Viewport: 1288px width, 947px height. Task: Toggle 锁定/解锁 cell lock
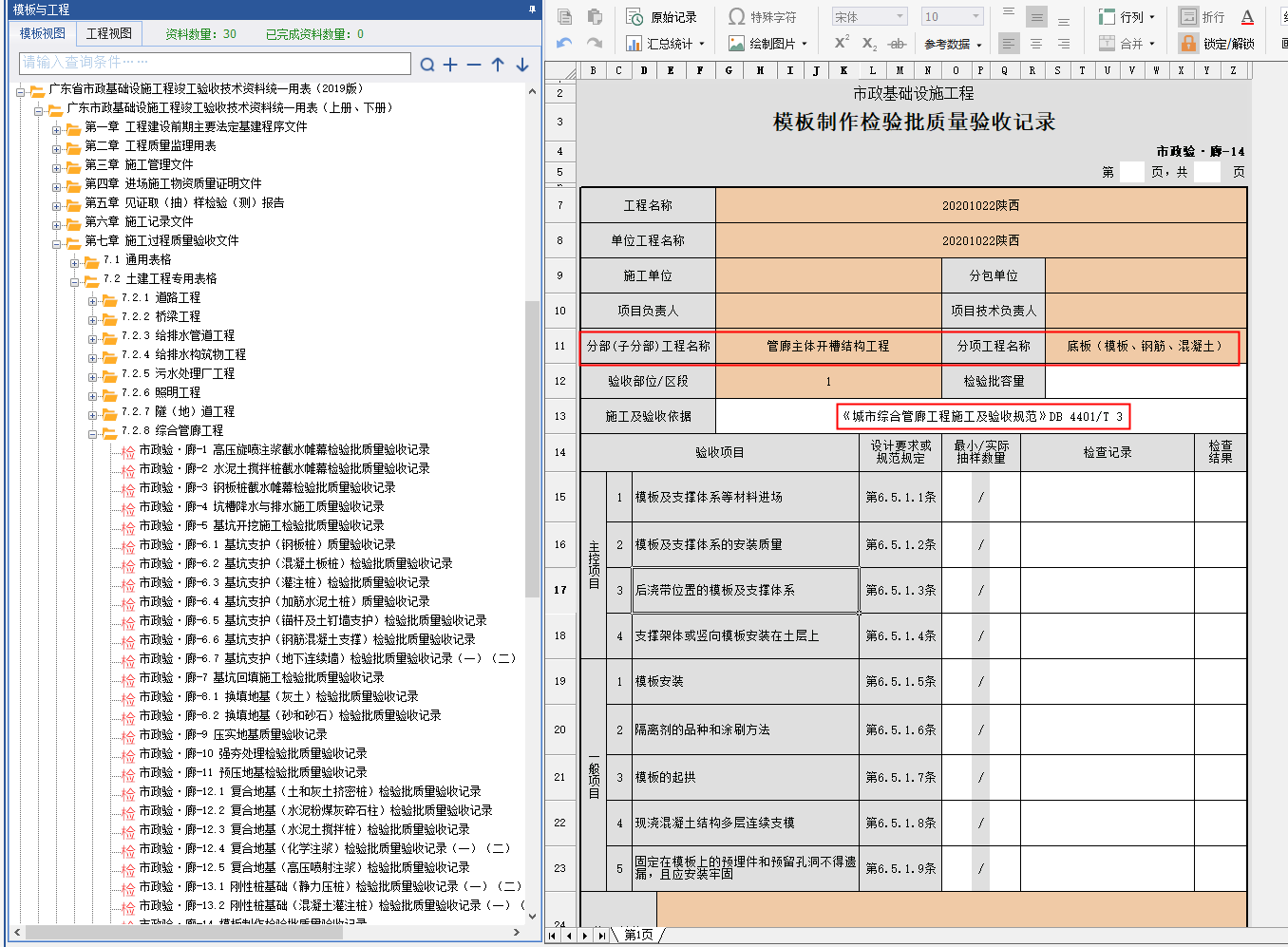click(x=1217, y=44)
